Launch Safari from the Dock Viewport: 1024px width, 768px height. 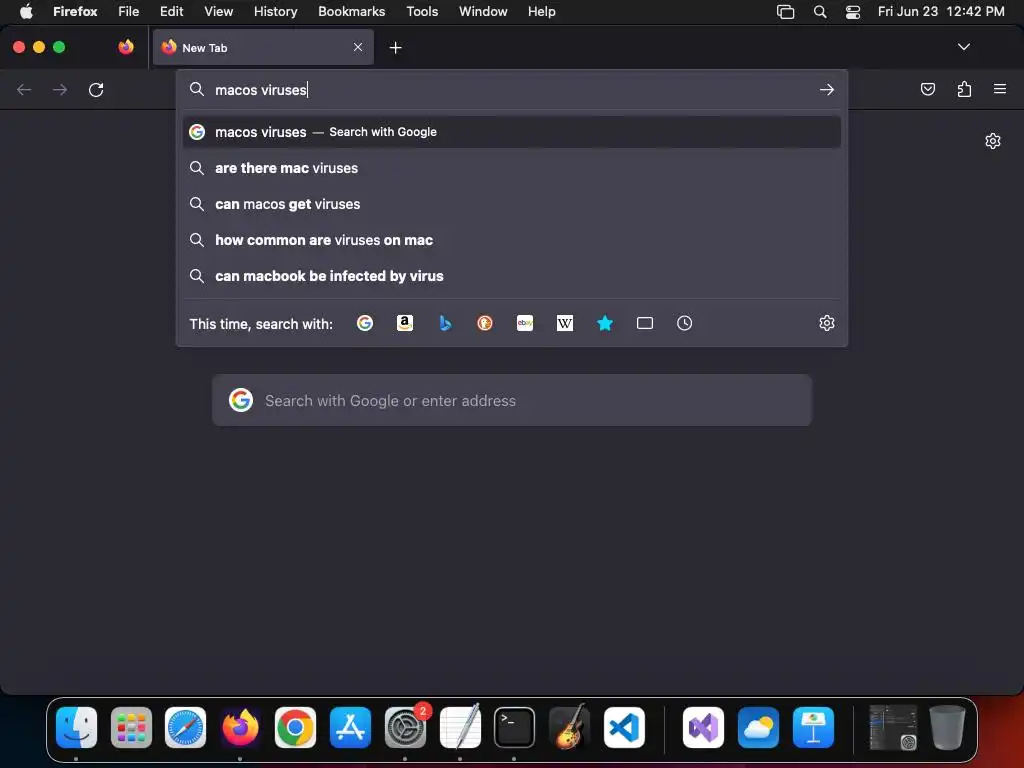pyautogui.click(x=185, y=727)
